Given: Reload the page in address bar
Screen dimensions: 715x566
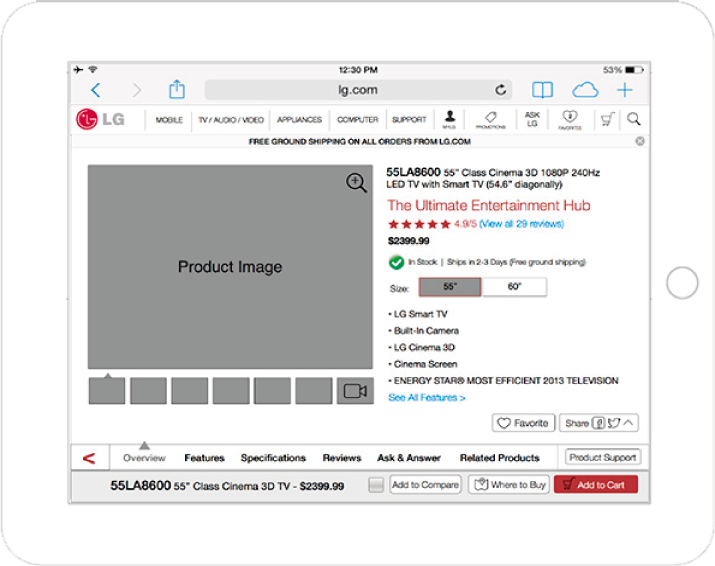Looking at the screenshot, I should pyautogui.click(x=500, y=90).
